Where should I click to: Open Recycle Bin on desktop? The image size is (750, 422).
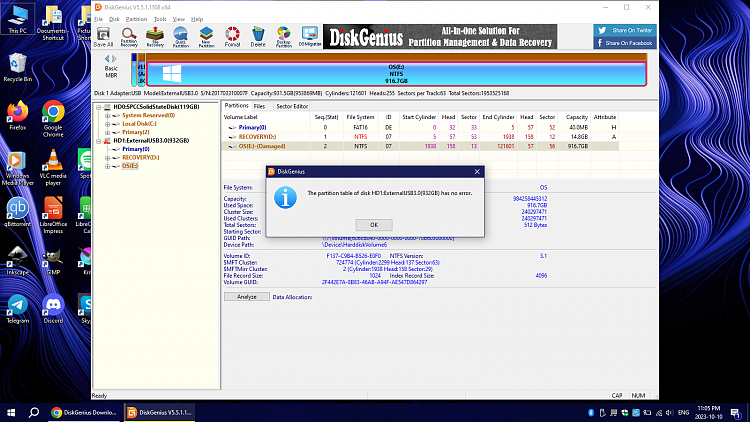[x=18, y=67]
